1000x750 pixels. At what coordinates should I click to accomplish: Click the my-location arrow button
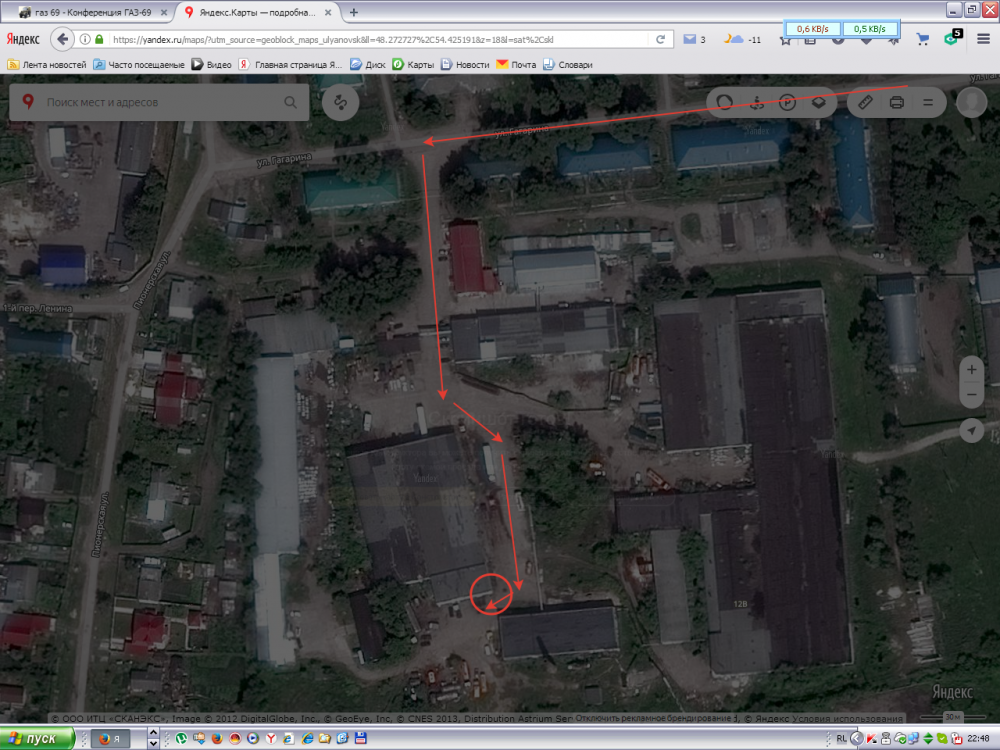click(x=971, y=430)
